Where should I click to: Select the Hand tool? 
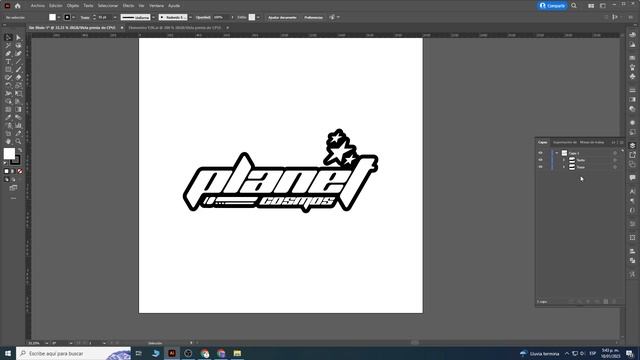[8, 141]
